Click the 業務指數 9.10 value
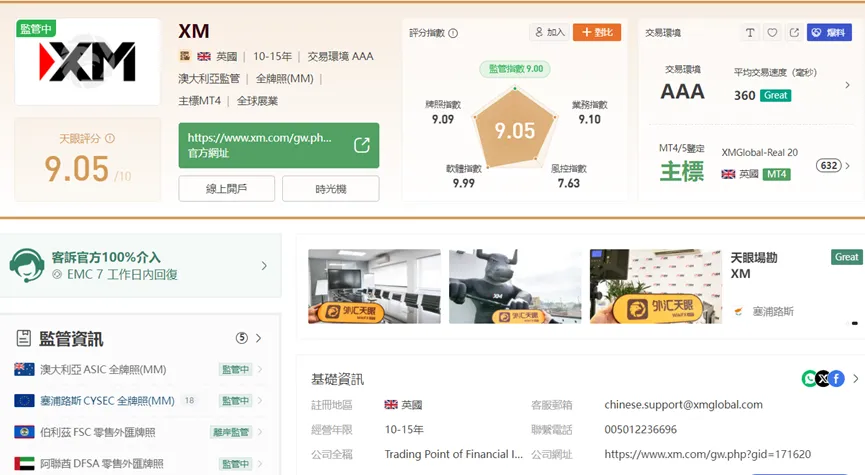This screenshot has width=865, height=475. [589, 119]
